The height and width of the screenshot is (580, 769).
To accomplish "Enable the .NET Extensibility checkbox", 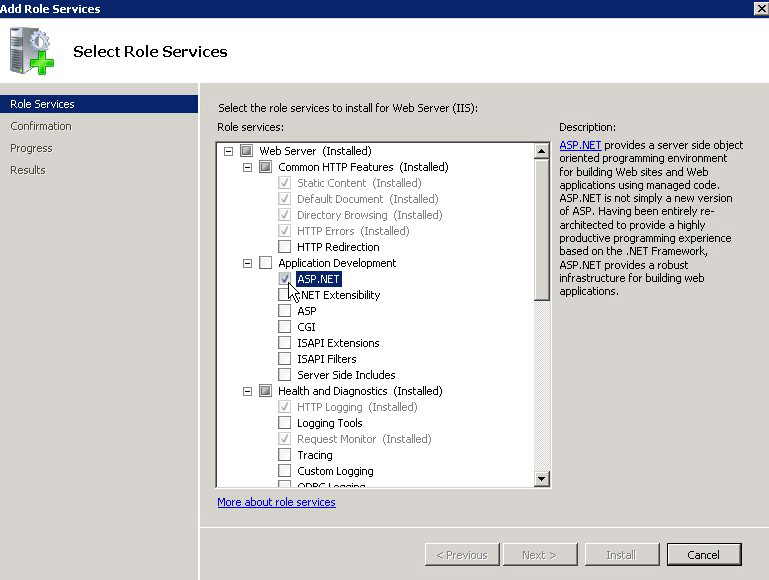I will coord(284,295).
